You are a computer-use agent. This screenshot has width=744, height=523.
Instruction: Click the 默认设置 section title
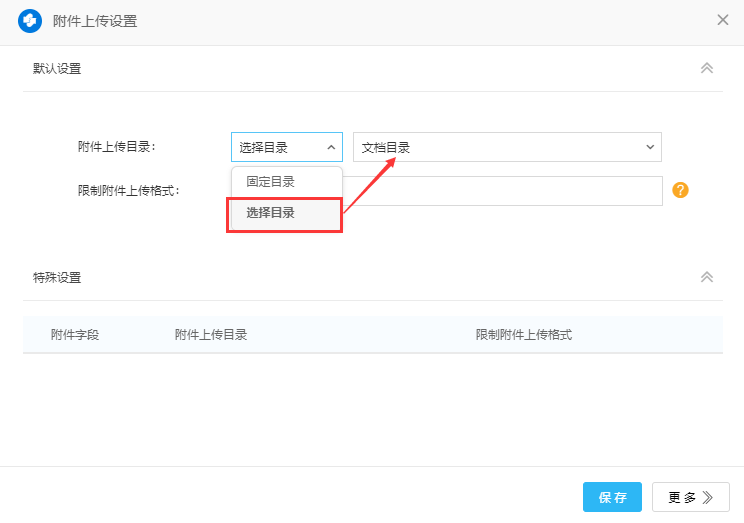pyautogui.click(x=57, y=69)
